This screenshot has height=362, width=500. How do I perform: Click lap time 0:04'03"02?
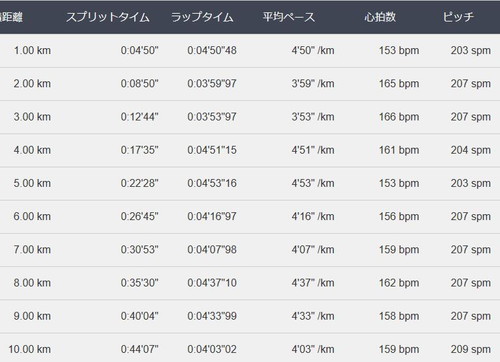pyautogui.click(x=212, y=349)
